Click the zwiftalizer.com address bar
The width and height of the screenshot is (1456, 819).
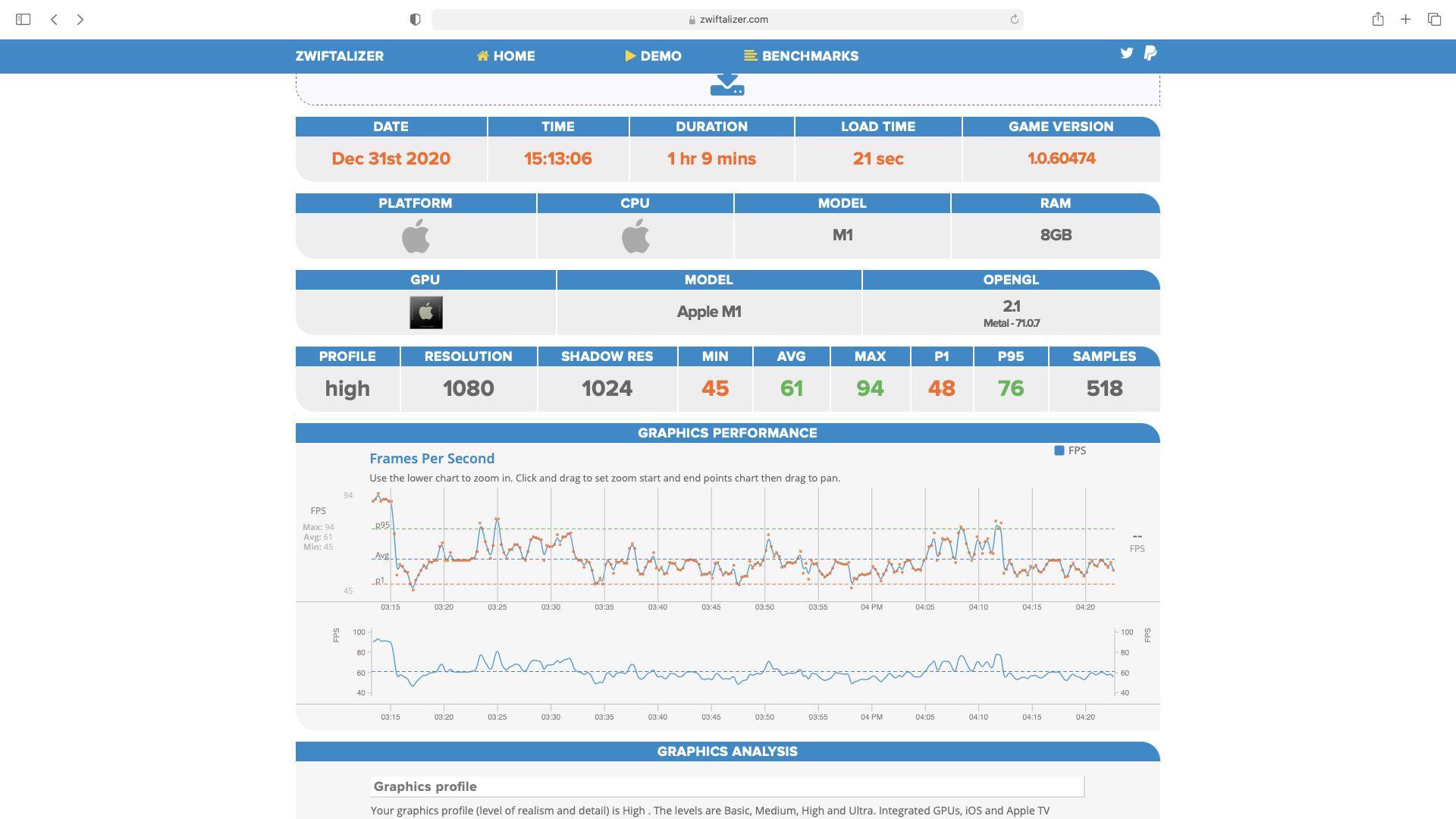coord(727,20)
